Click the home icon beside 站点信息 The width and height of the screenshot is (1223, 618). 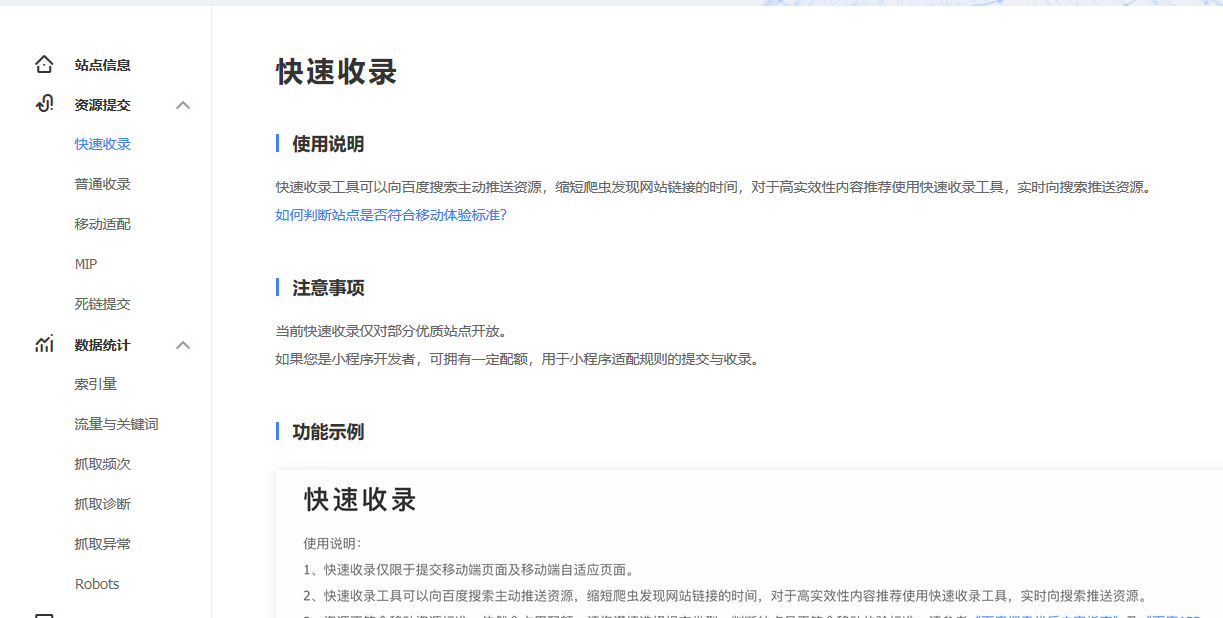coord(44,63)
